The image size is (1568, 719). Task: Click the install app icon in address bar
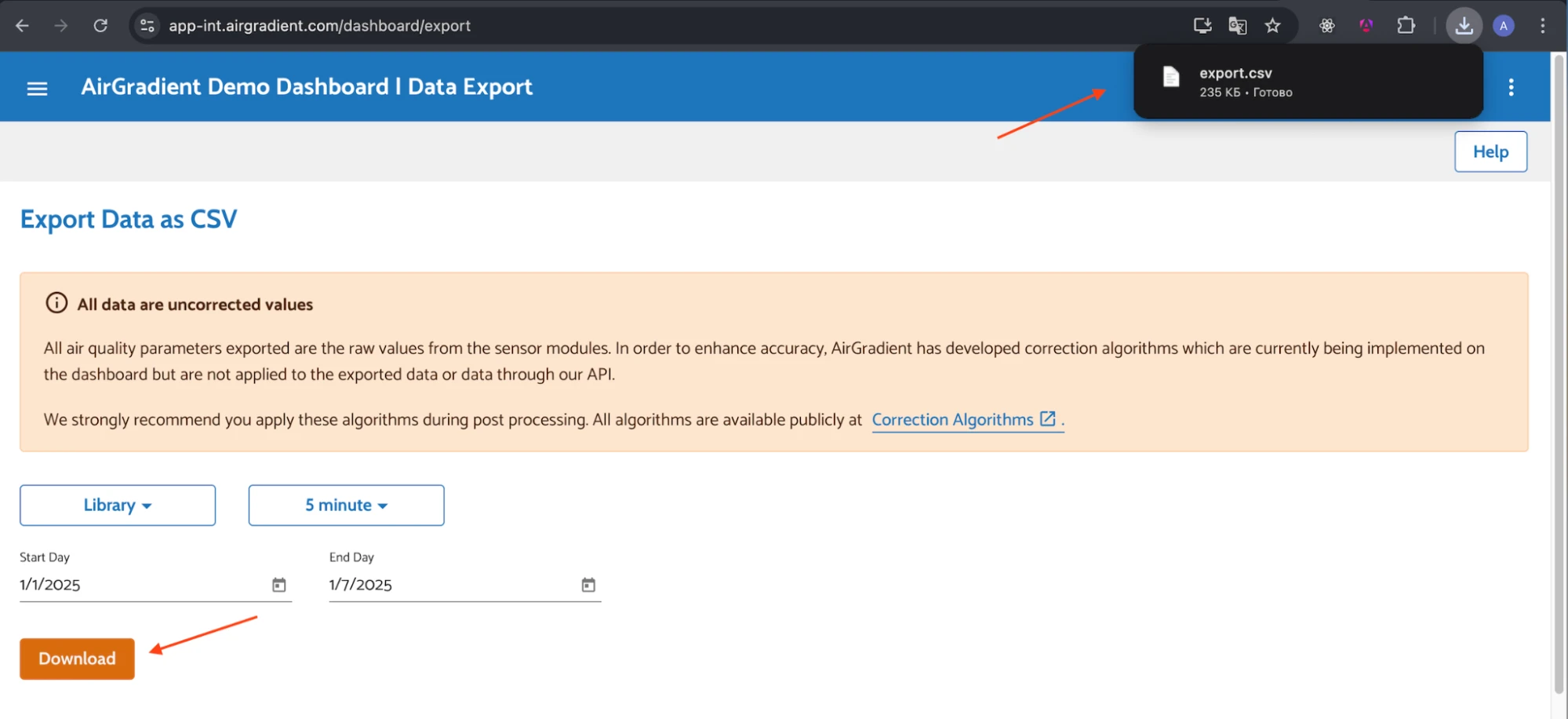coord(1202,26)
